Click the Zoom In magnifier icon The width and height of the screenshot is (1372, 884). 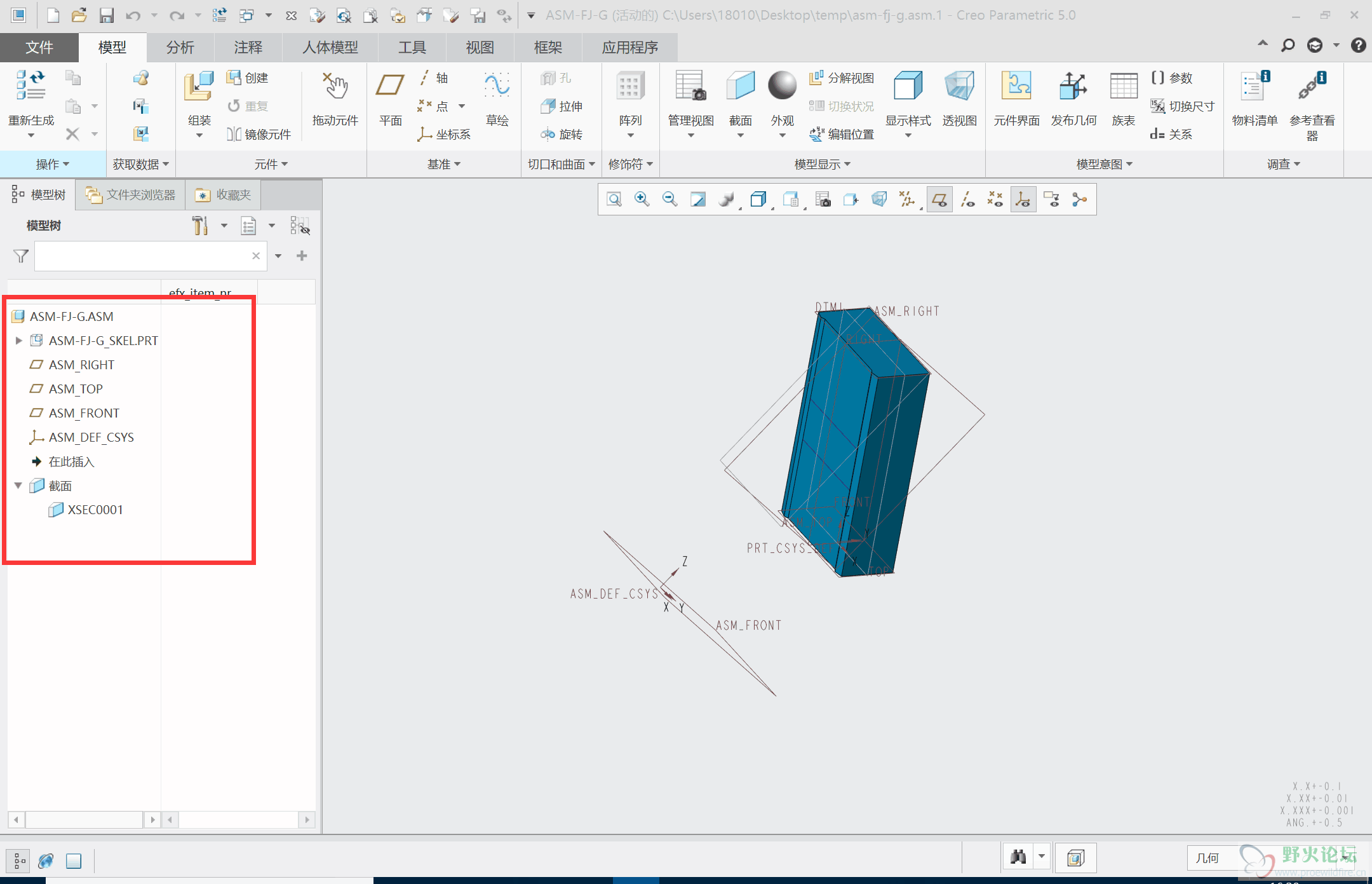(642, 200)
